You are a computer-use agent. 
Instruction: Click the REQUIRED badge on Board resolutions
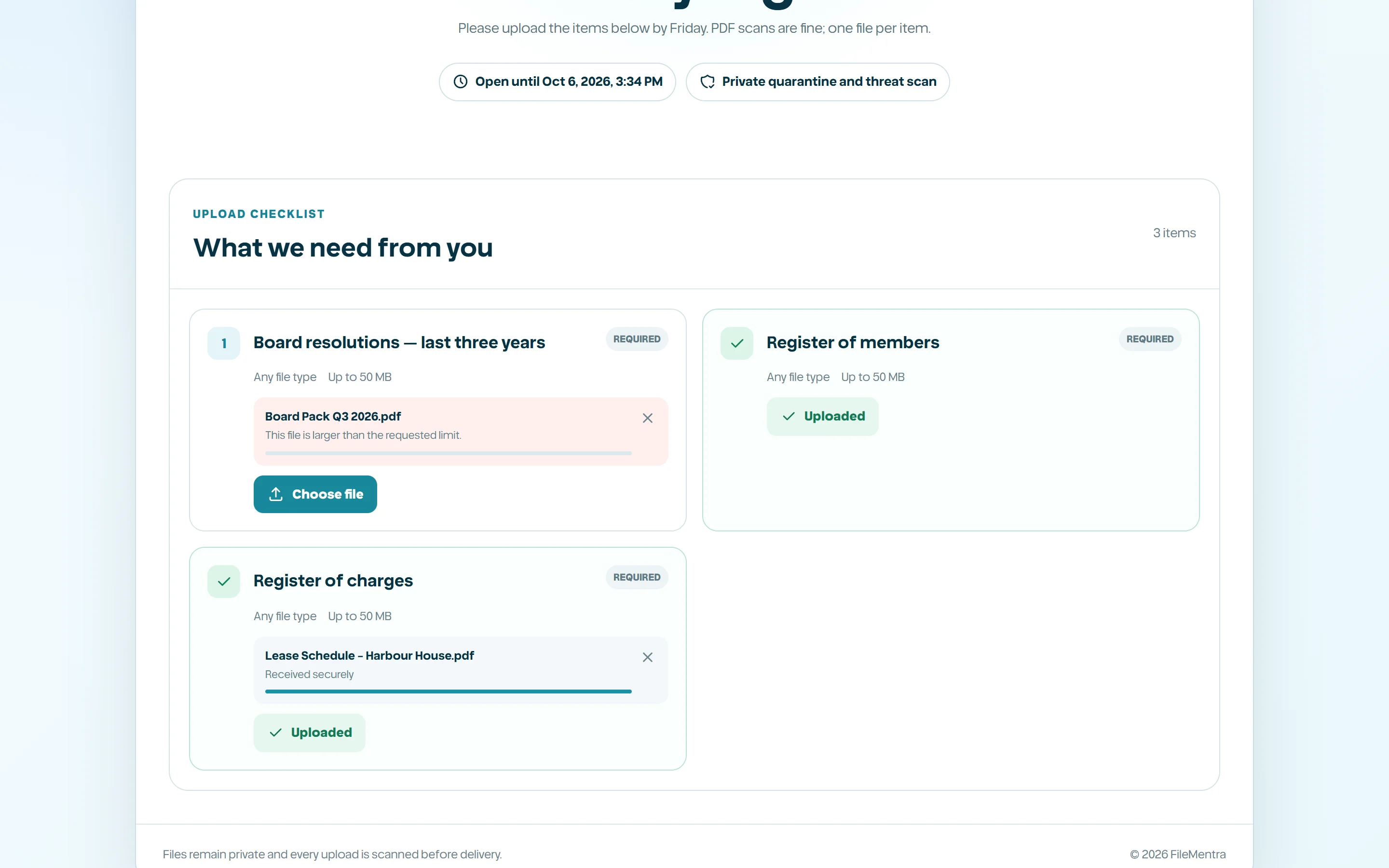coord(637,339)
